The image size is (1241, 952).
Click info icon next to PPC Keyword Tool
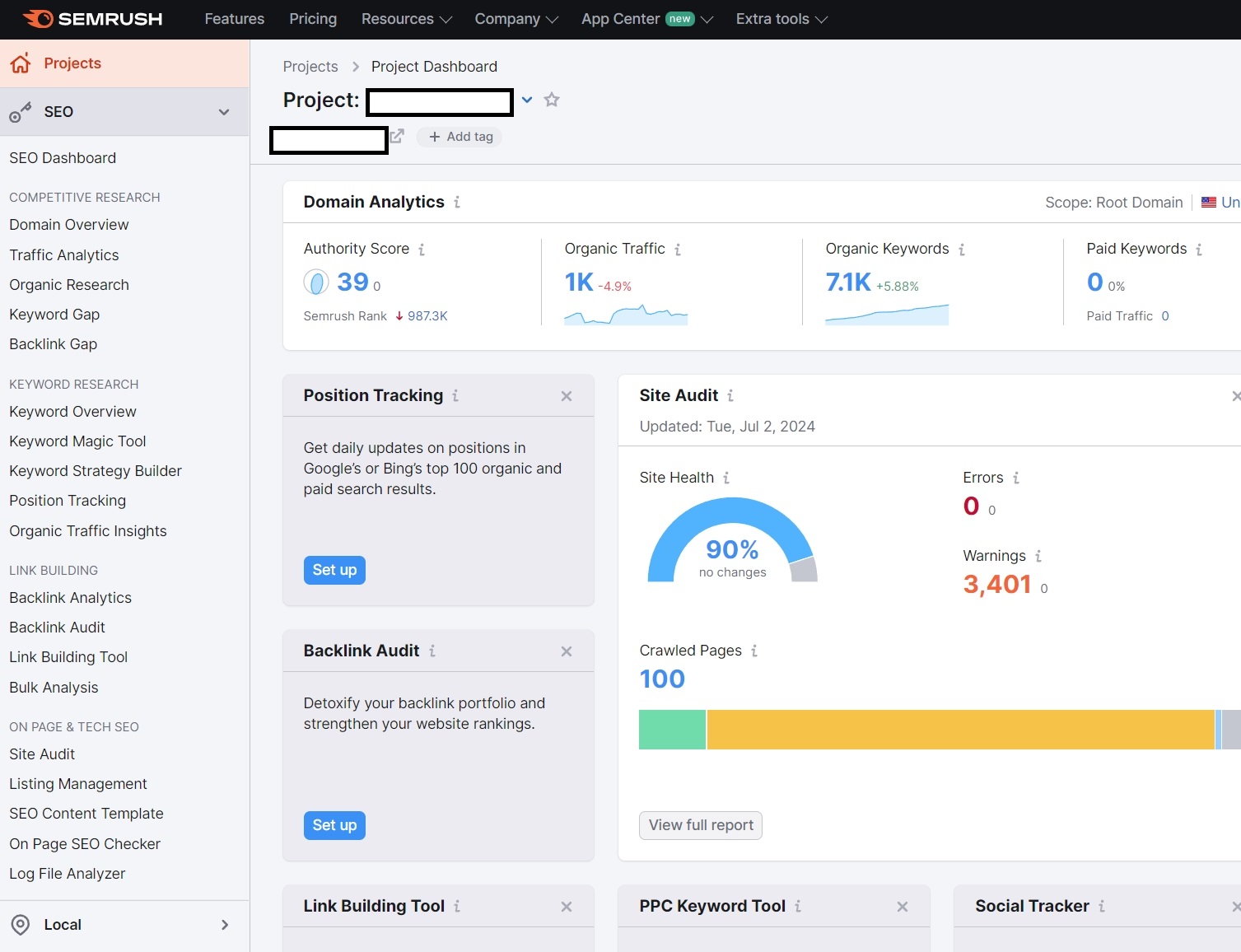tap(798, 907)
